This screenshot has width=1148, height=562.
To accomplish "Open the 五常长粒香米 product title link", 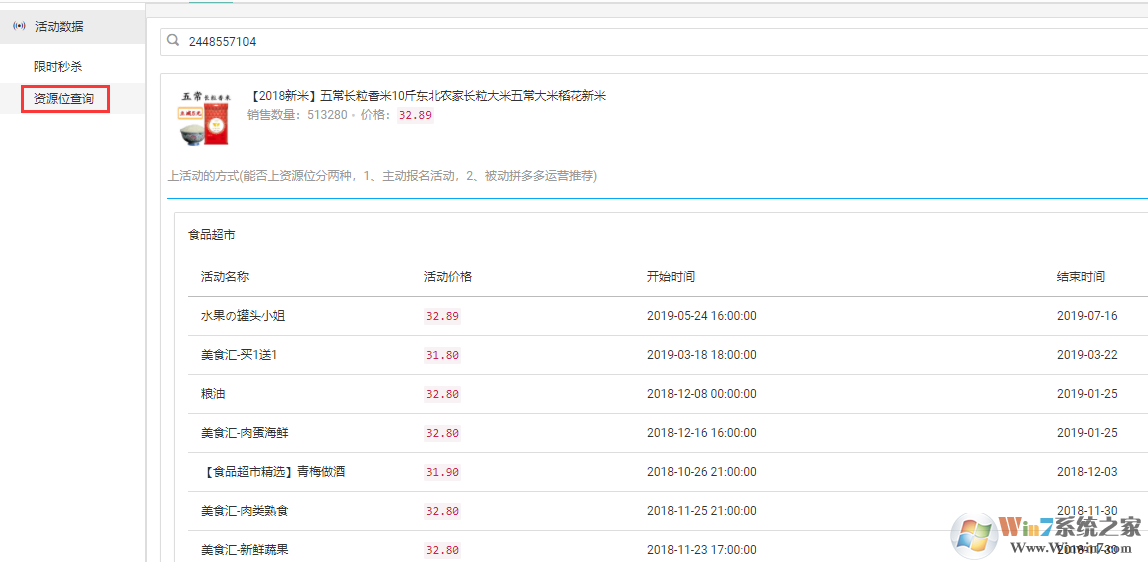I will tap(427, 96).
